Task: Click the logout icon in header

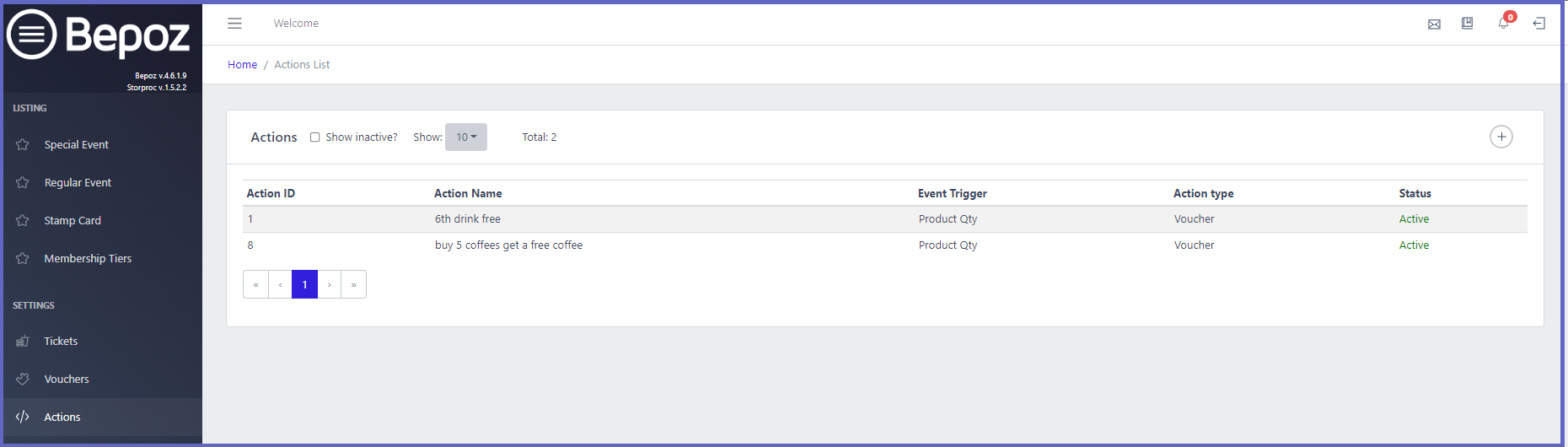Action: click(1538, 24)
